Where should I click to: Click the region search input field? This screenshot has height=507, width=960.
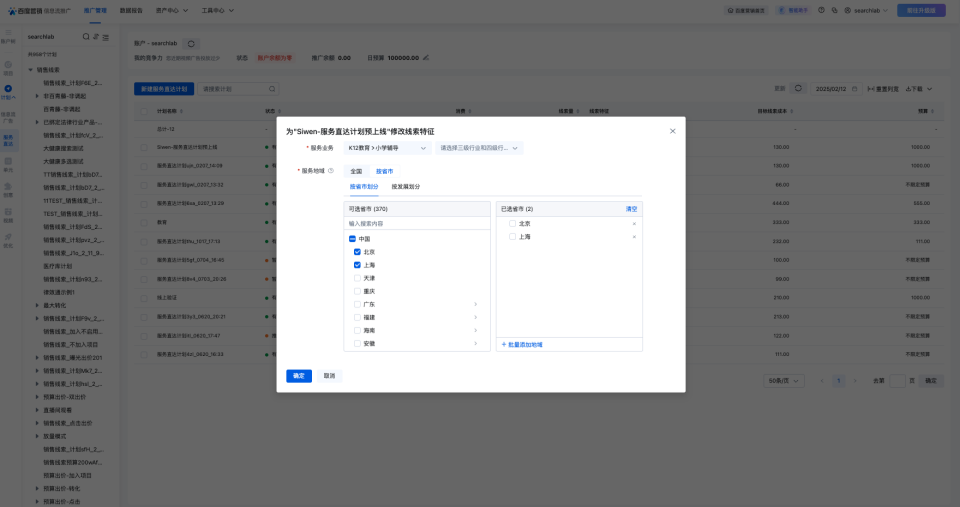[x=418, y=223]
